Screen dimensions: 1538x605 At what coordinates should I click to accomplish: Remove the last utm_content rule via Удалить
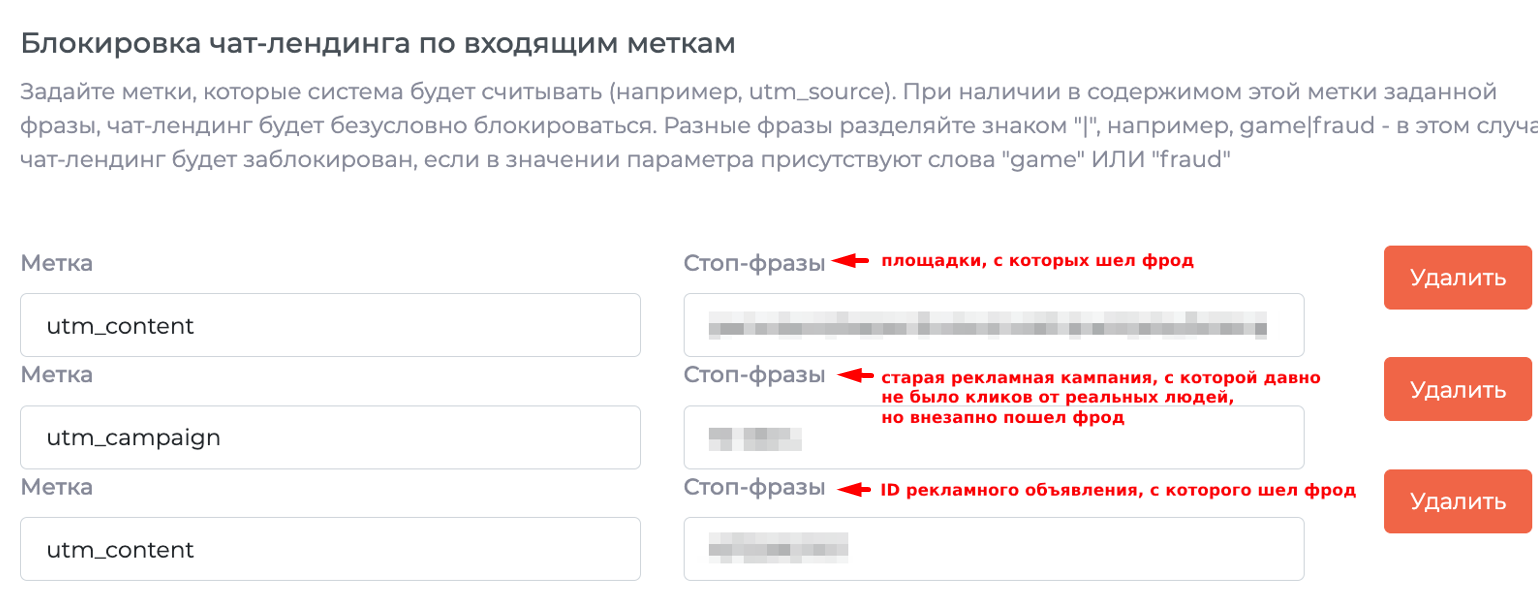tap(1457, 501)
